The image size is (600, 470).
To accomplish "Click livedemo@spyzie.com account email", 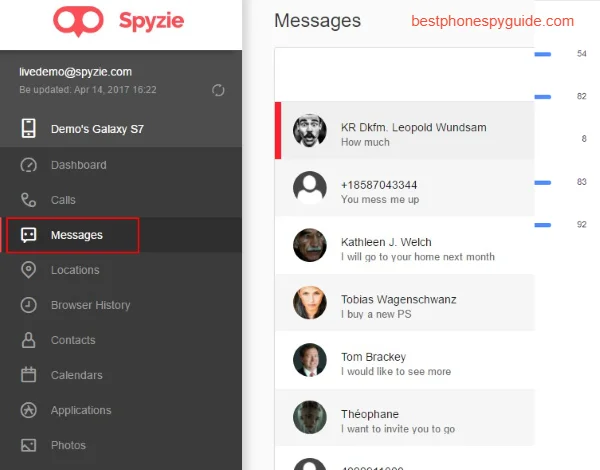I will point(75,72).
